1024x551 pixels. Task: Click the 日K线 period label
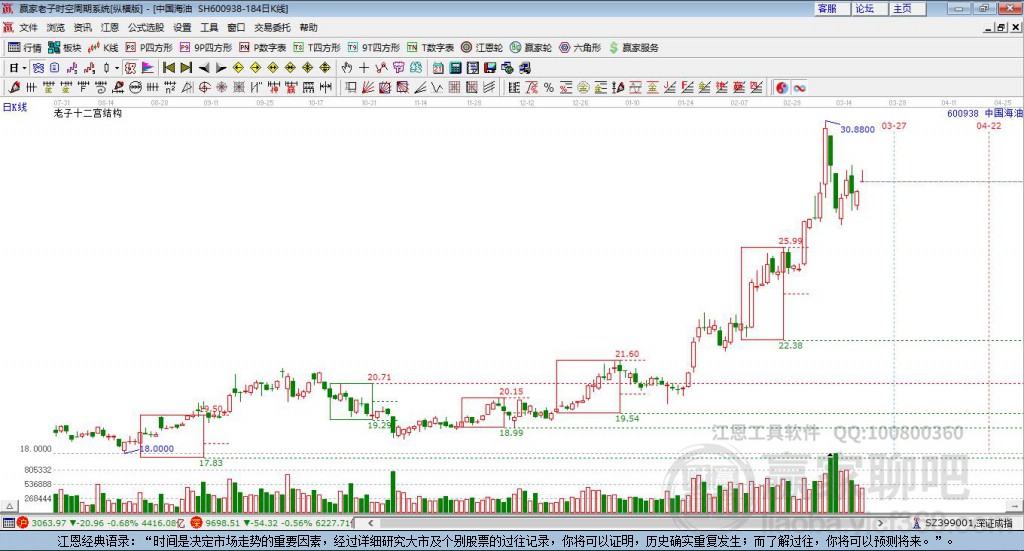coord(15,107)
